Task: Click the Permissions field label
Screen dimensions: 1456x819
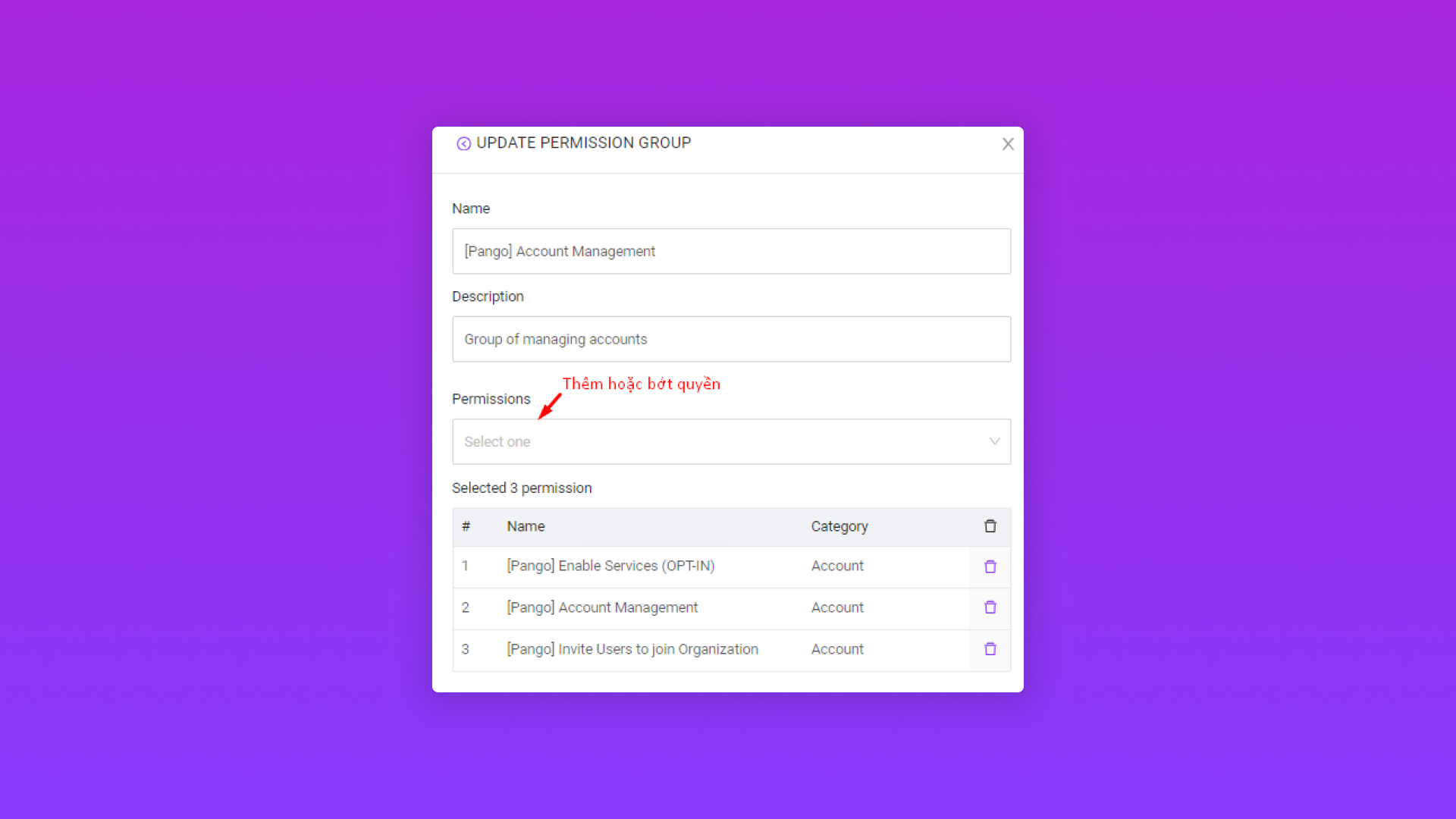Action: [x=491, y=399]
